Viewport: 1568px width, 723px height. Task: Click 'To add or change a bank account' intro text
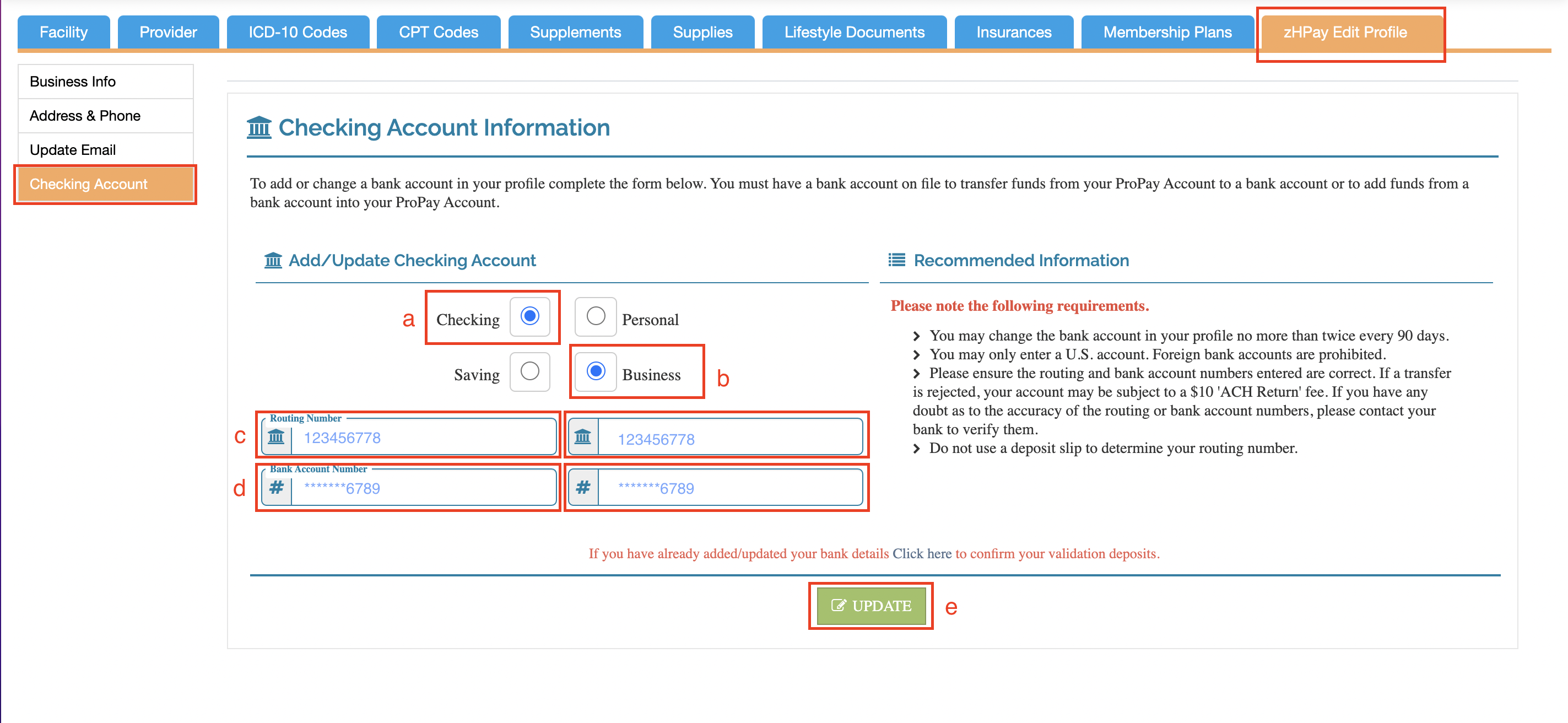(x=859, y=193)
